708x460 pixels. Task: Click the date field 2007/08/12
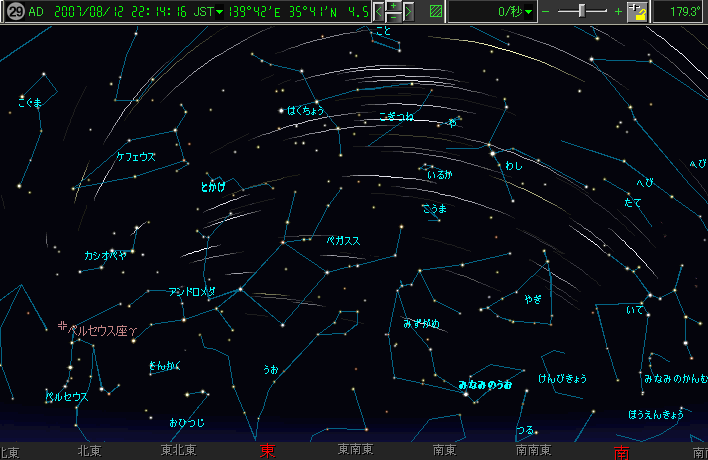click(x=84, y=12)
